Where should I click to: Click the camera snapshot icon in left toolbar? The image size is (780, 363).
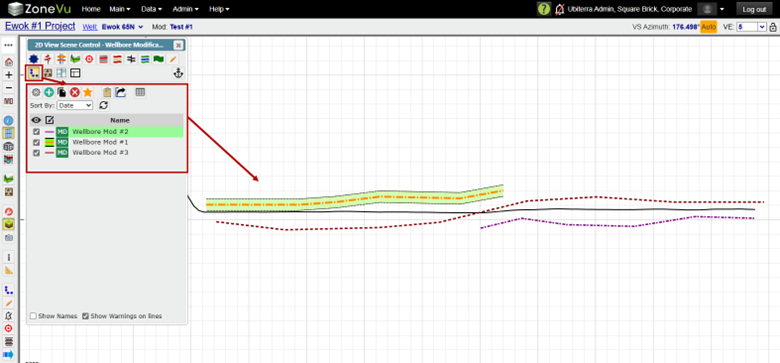pos(8,238)
